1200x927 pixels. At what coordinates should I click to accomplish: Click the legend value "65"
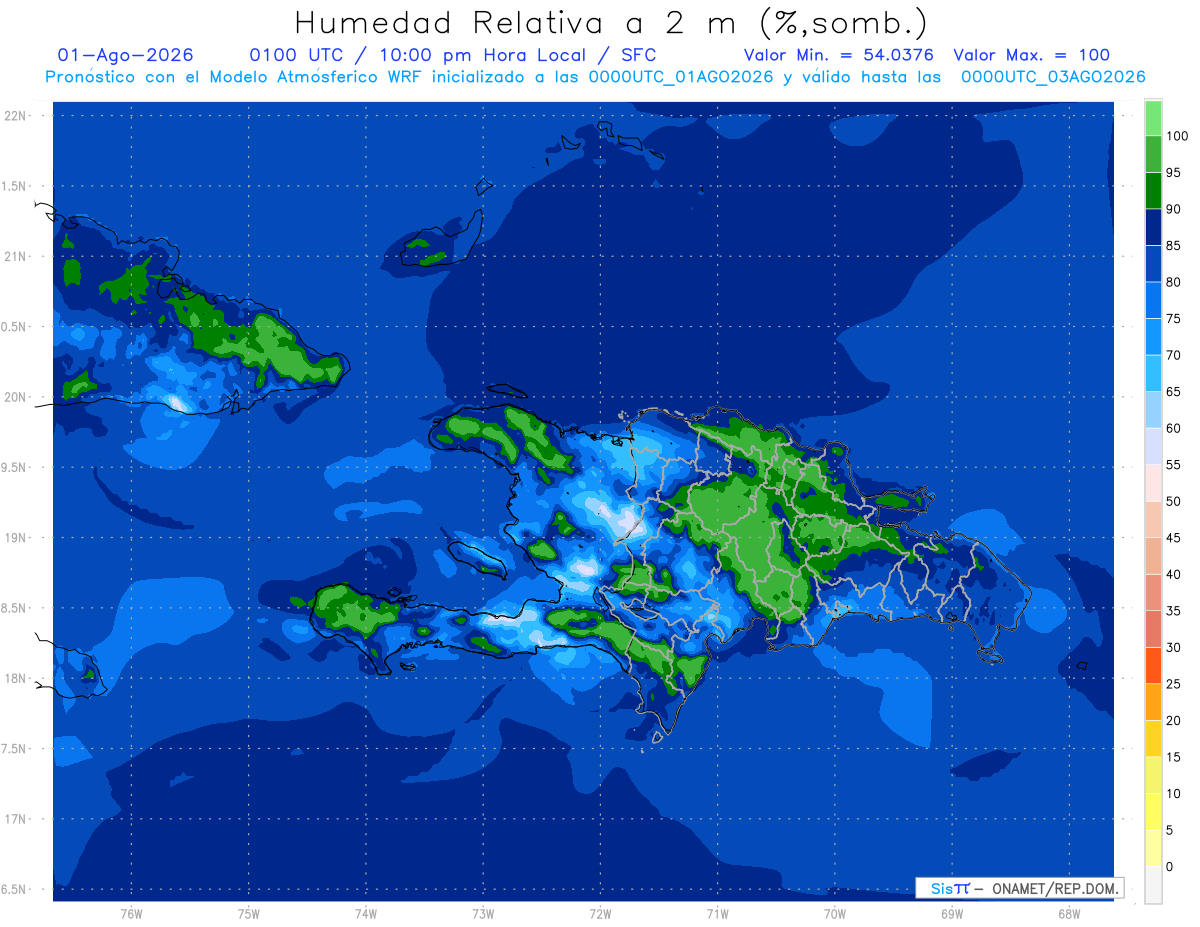1173,392
